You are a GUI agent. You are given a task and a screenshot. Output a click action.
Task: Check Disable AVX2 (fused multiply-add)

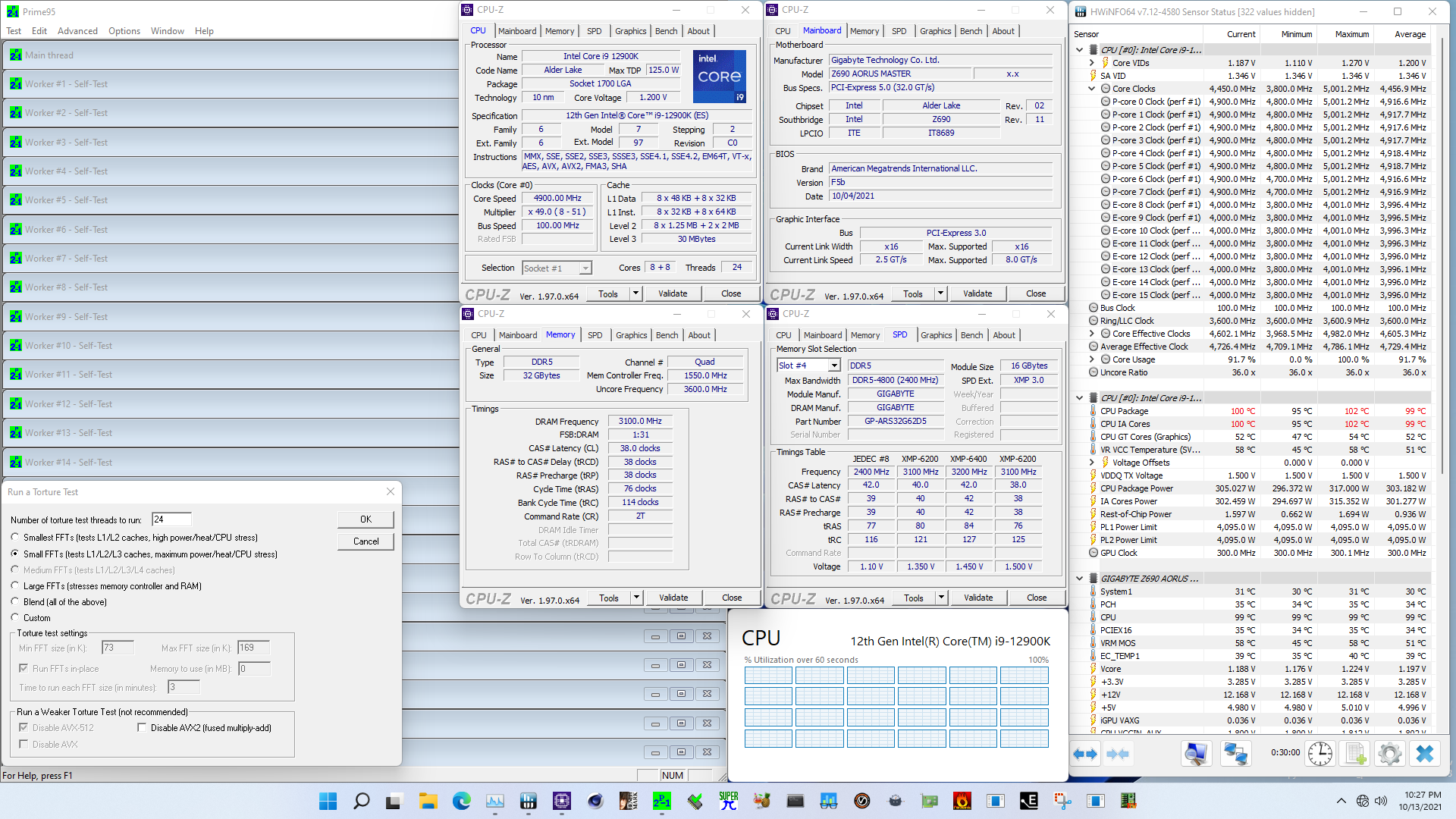[x=143, y=726]
